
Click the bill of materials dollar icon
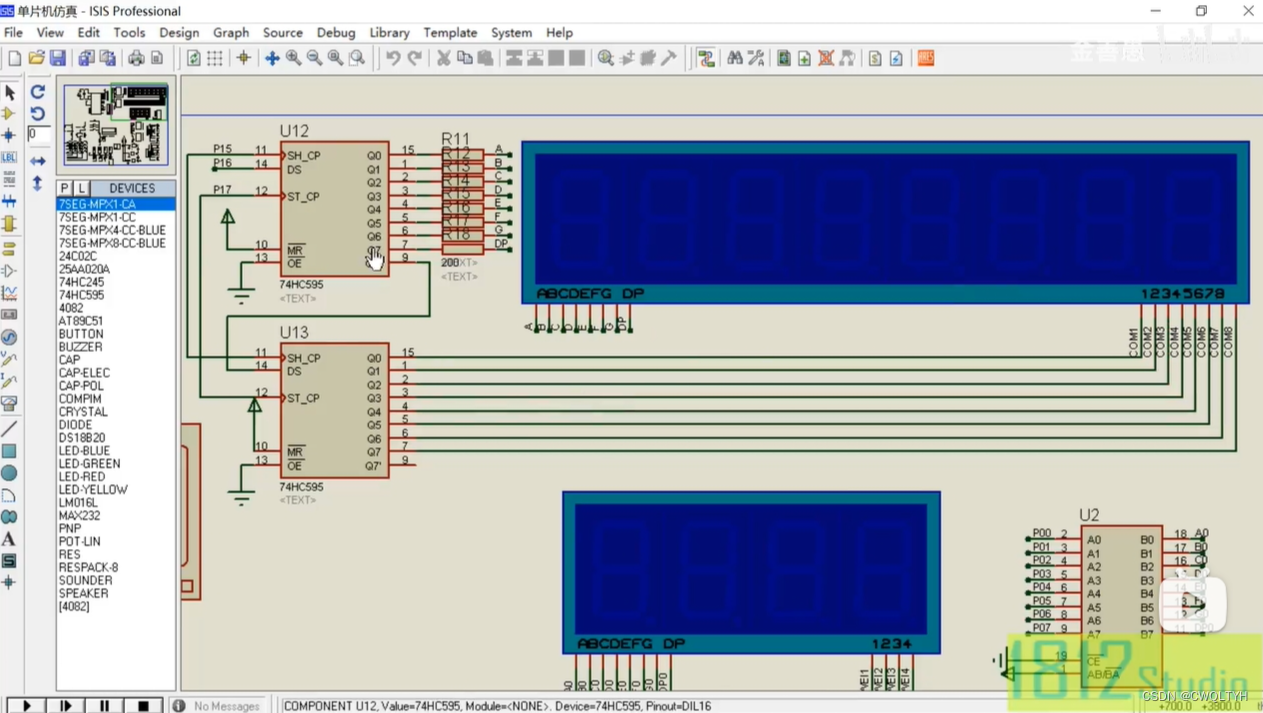point(875,59)
